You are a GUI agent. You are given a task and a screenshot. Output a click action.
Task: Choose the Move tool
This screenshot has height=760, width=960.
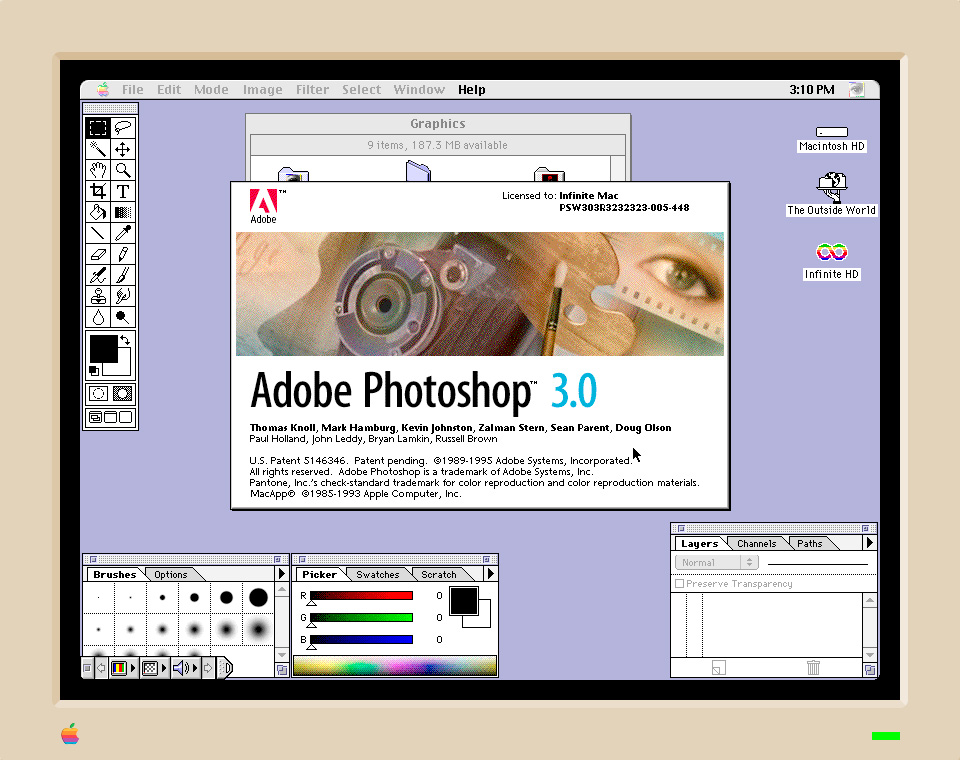(122, 149)
